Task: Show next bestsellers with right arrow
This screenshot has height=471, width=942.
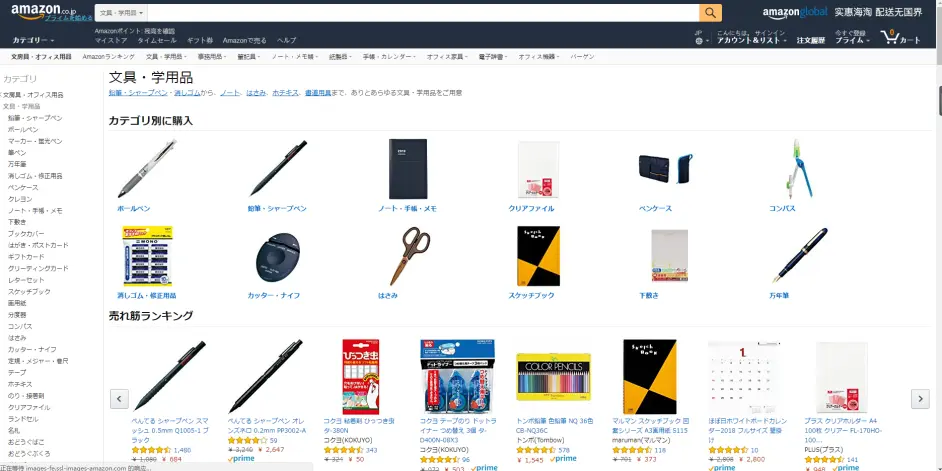Action: (x=920, y=398)
